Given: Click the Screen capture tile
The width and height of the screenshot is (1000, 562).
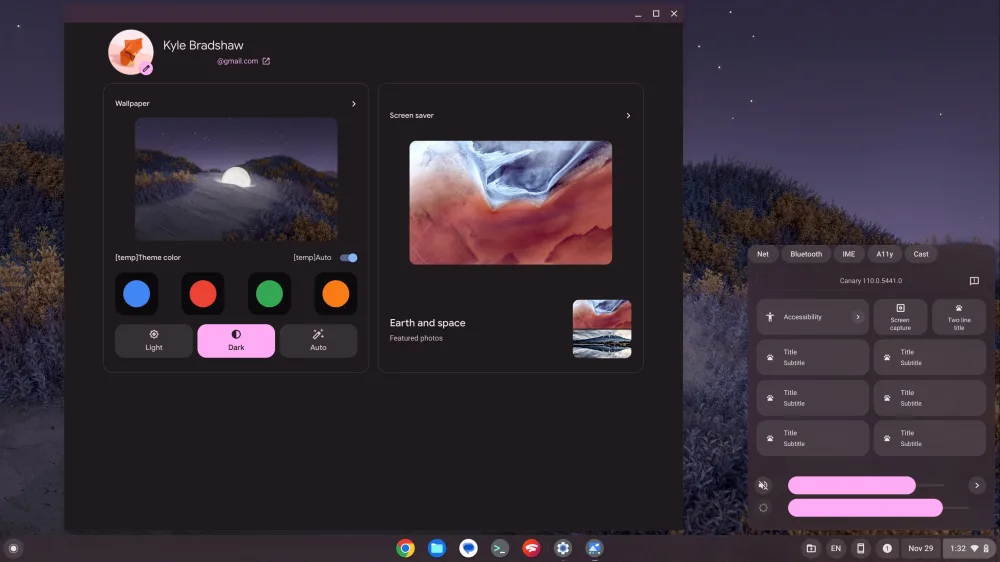Looking at the screenshot, I should [900, 317].
